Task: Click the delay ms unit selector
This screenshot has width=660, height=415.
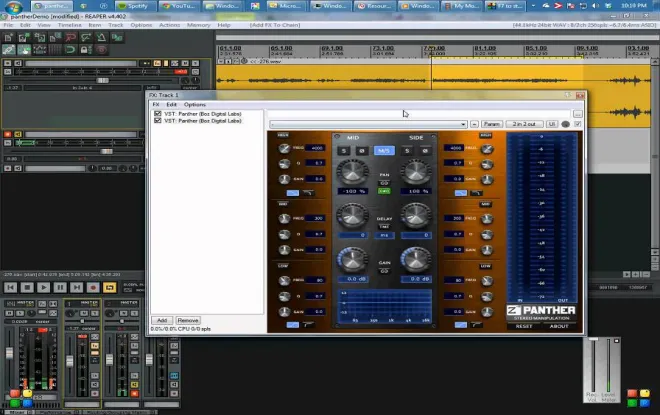Action: pyautogui.click(x=384, y=235)
